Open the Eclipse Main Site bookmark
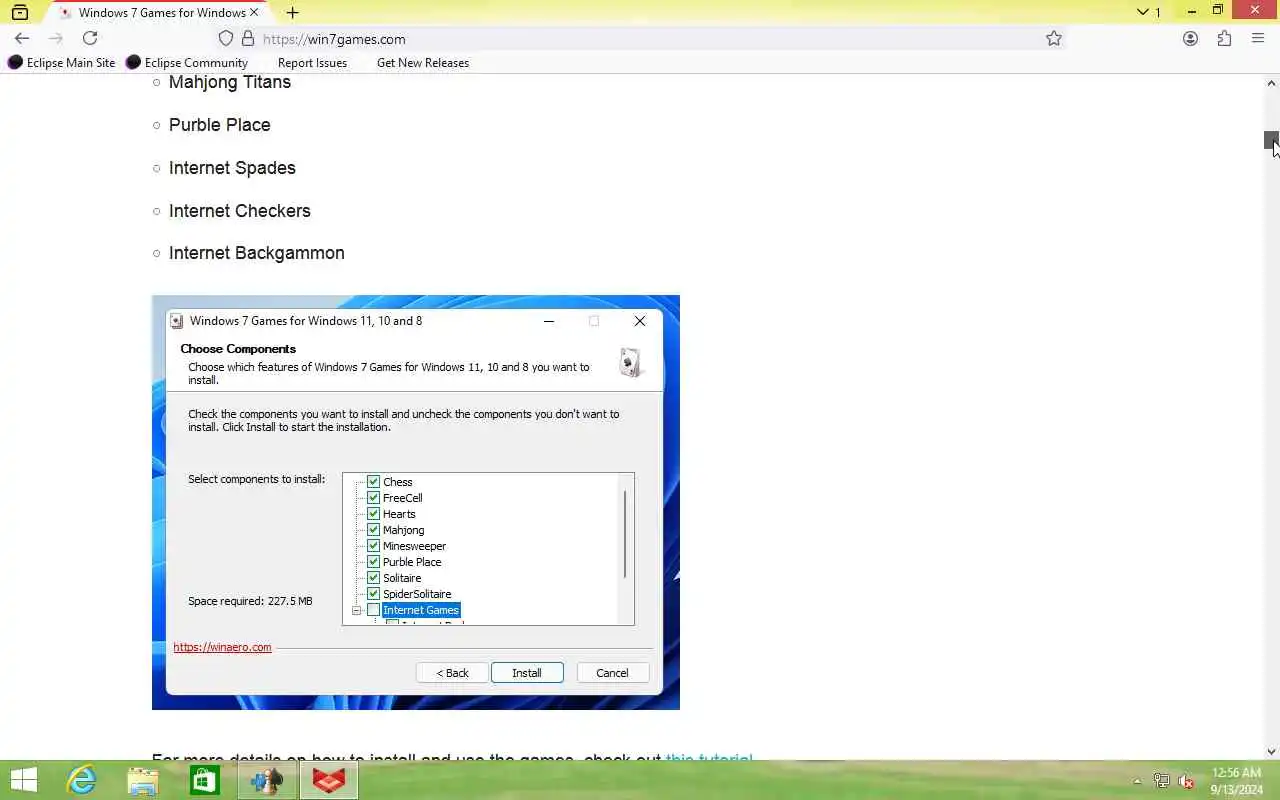The height and width of the screenshot is (800, 1280). (61, 62)
